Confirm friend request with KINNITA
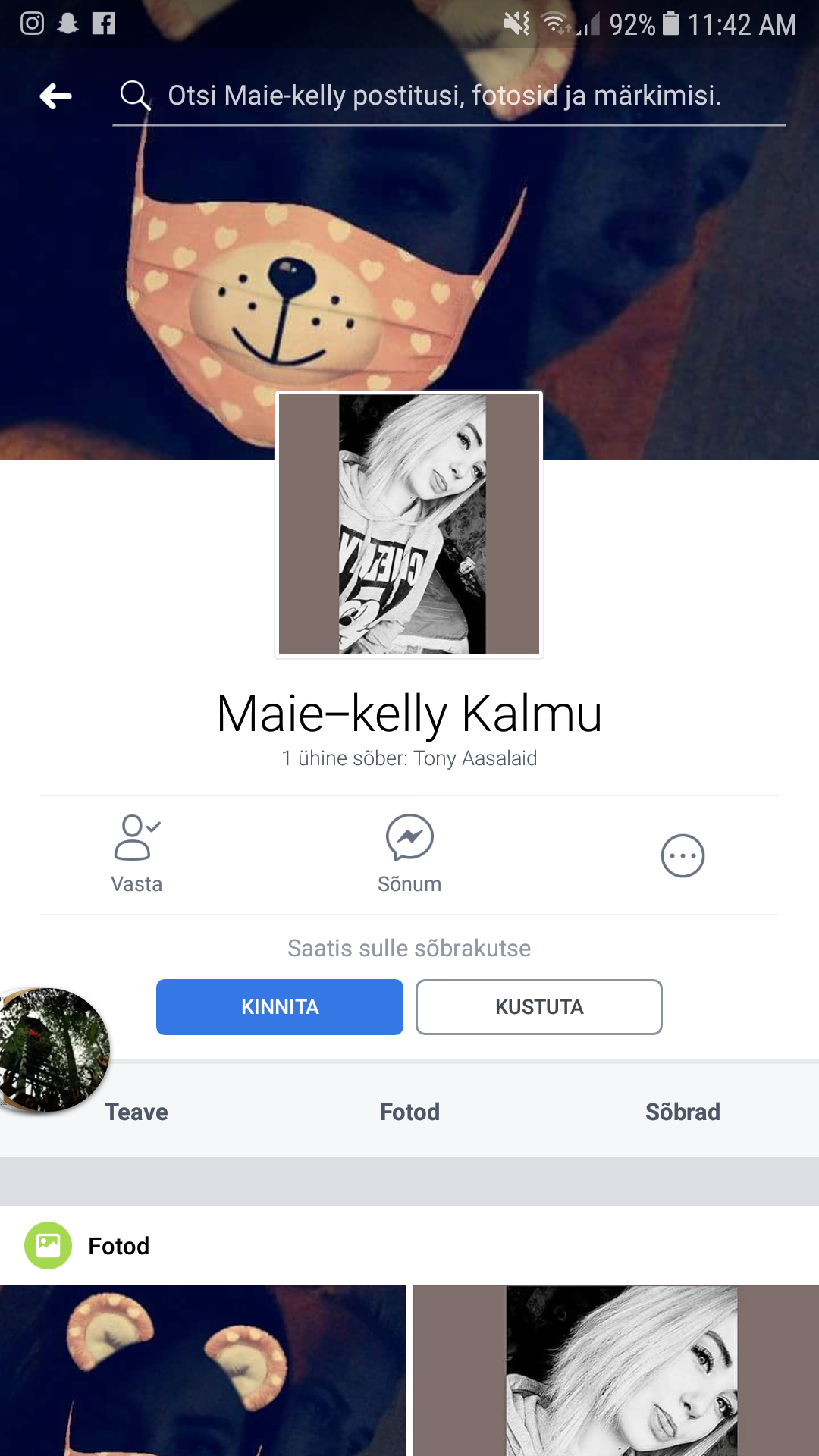Viewport: 819px width, 1456px height. coord(280,1007)
